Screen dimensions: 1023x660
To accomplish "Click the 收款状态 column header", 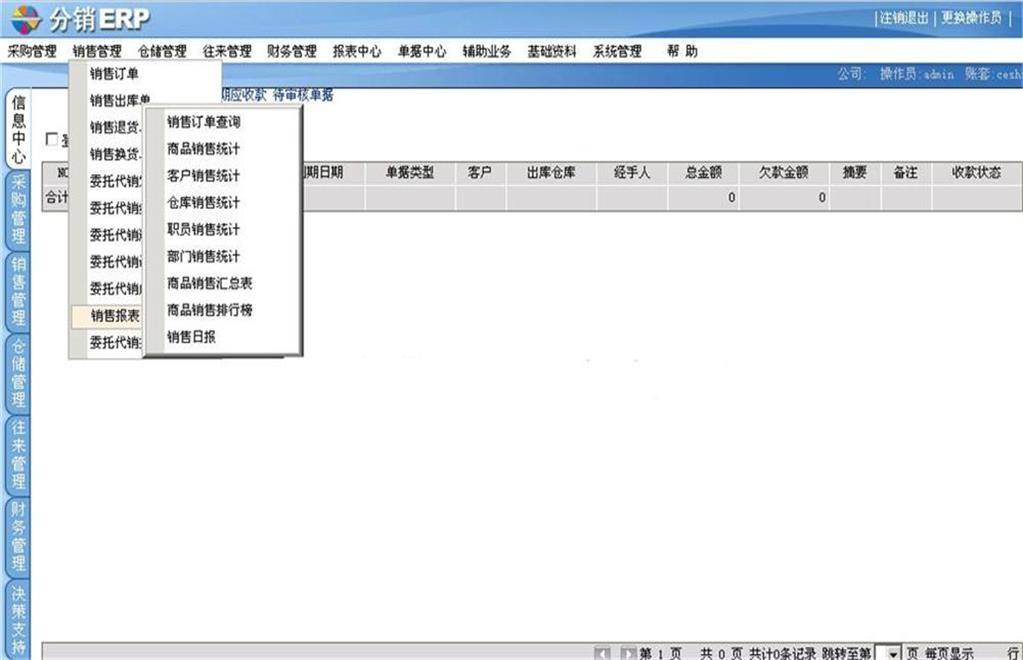I will click(976, 173).
